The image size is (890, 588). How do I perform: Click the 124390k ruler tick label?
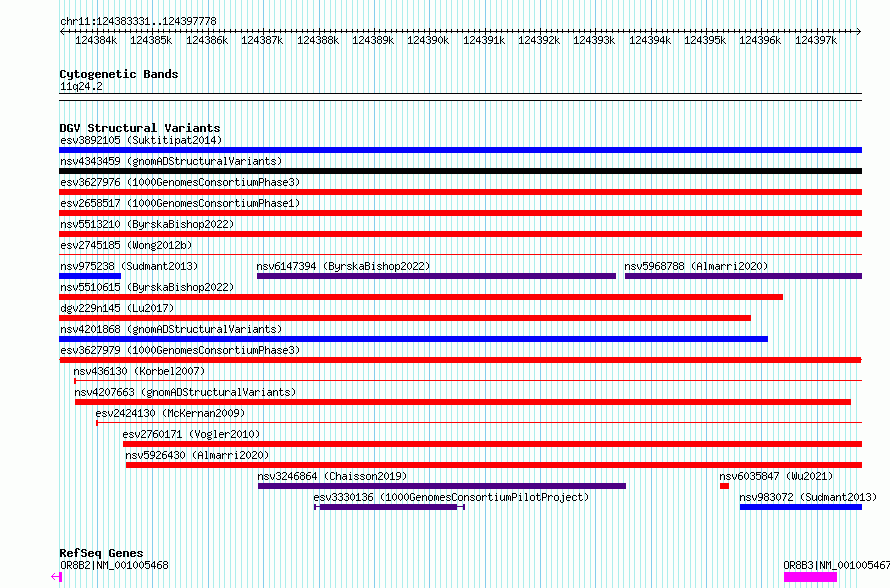coord(428,40)
